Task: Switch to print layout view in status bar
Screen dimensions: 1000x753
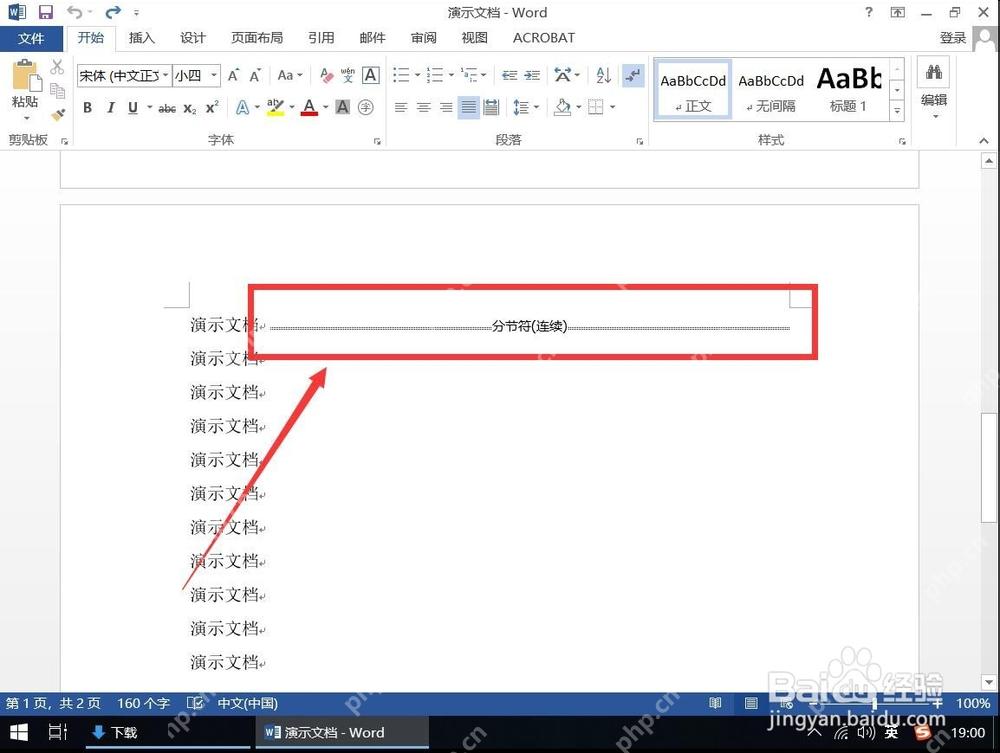Action: pyautogui.click(x=751, y=703)
